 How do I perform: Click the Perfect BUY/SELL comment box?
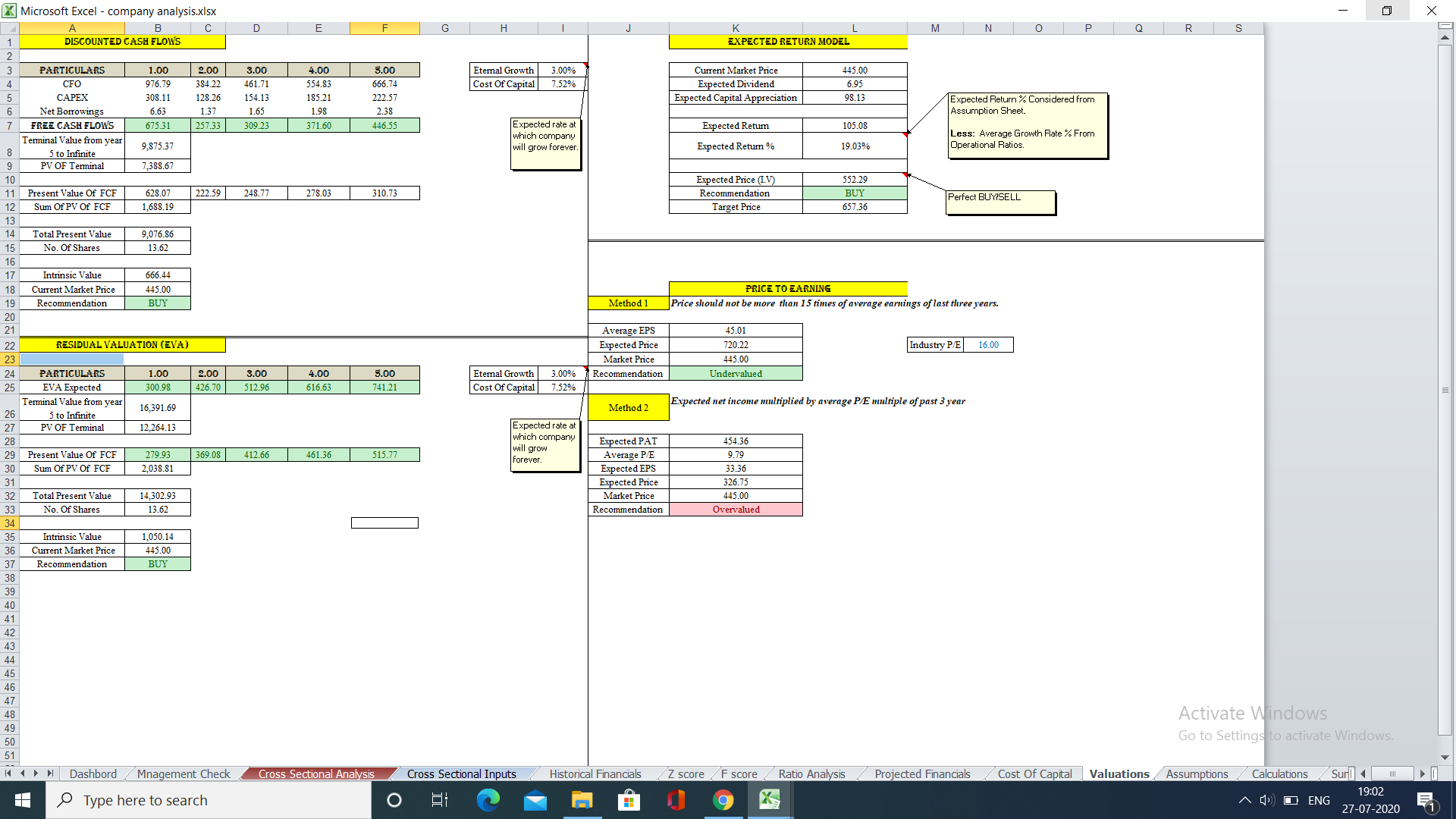(x=1000, y=202)
